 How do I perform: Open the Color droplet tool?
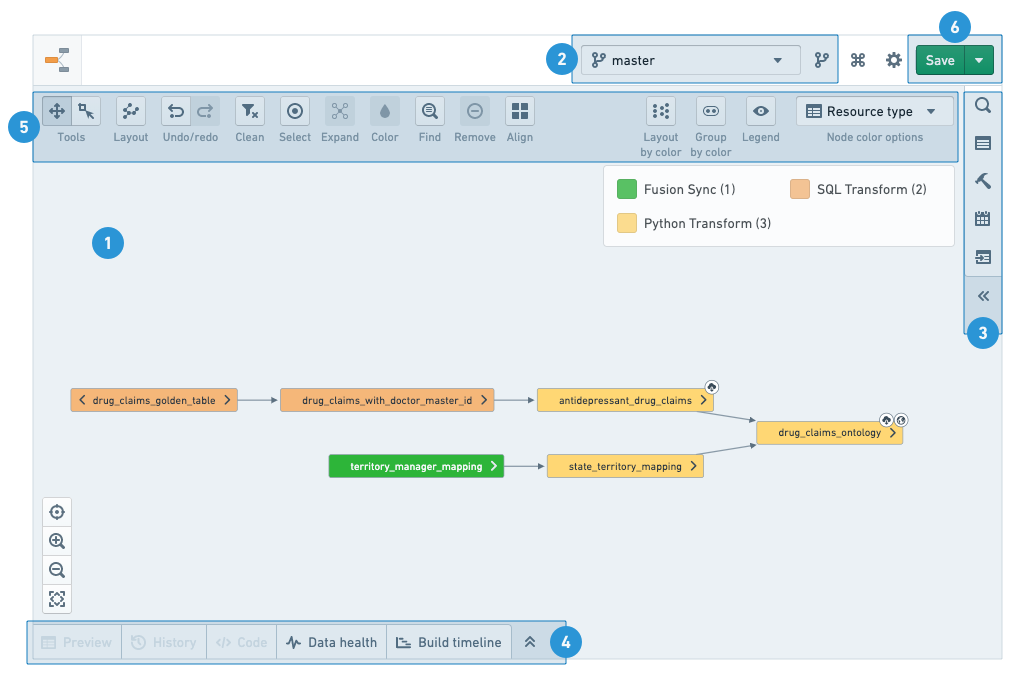(385, 111)
